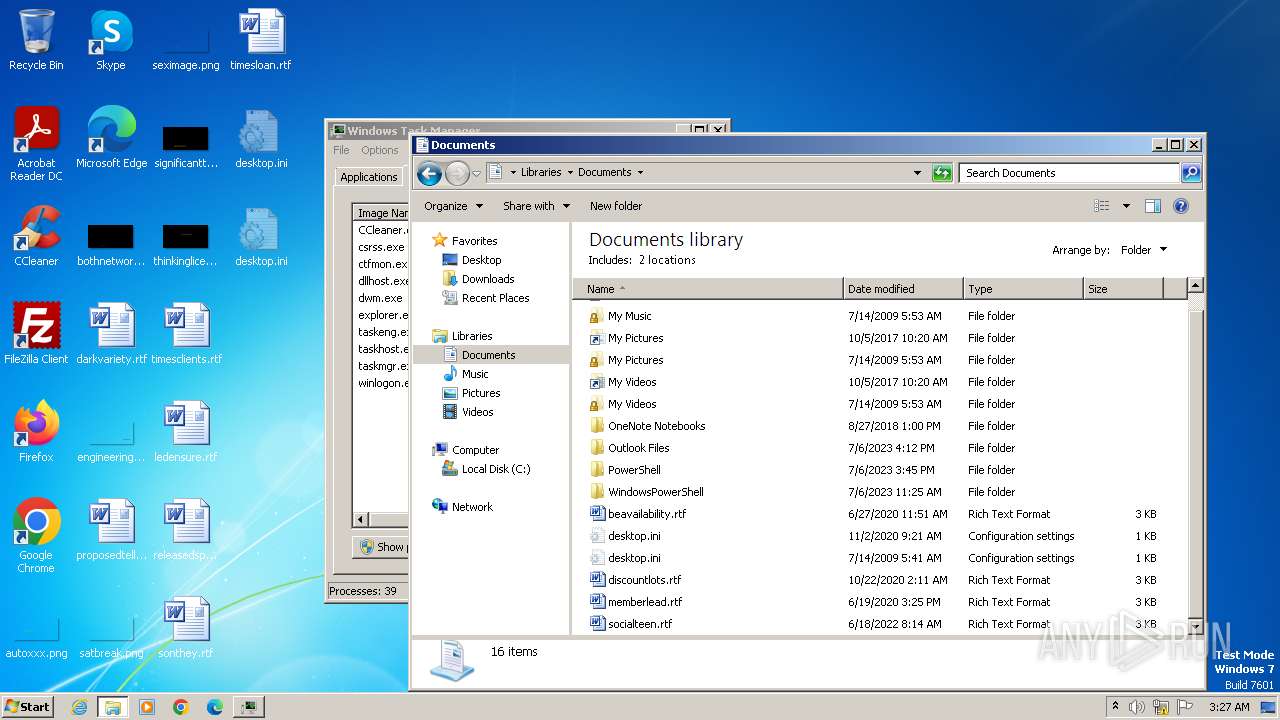This screenshot has height=720, width=1280.
Task: Select the timesloan.rtf desktop file
Action: pos(261,40)
